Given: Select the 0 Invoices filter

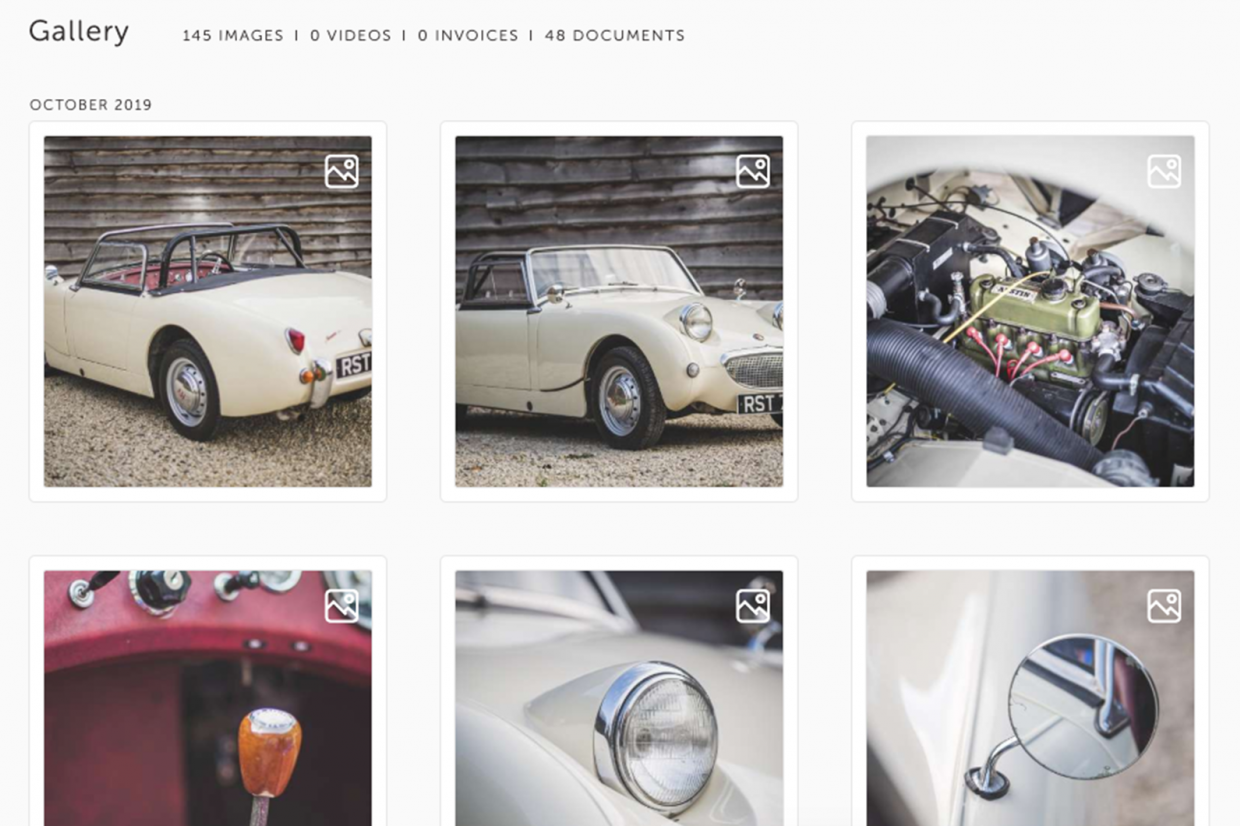Looking at the screenshot, I should (x=468, y=35).
